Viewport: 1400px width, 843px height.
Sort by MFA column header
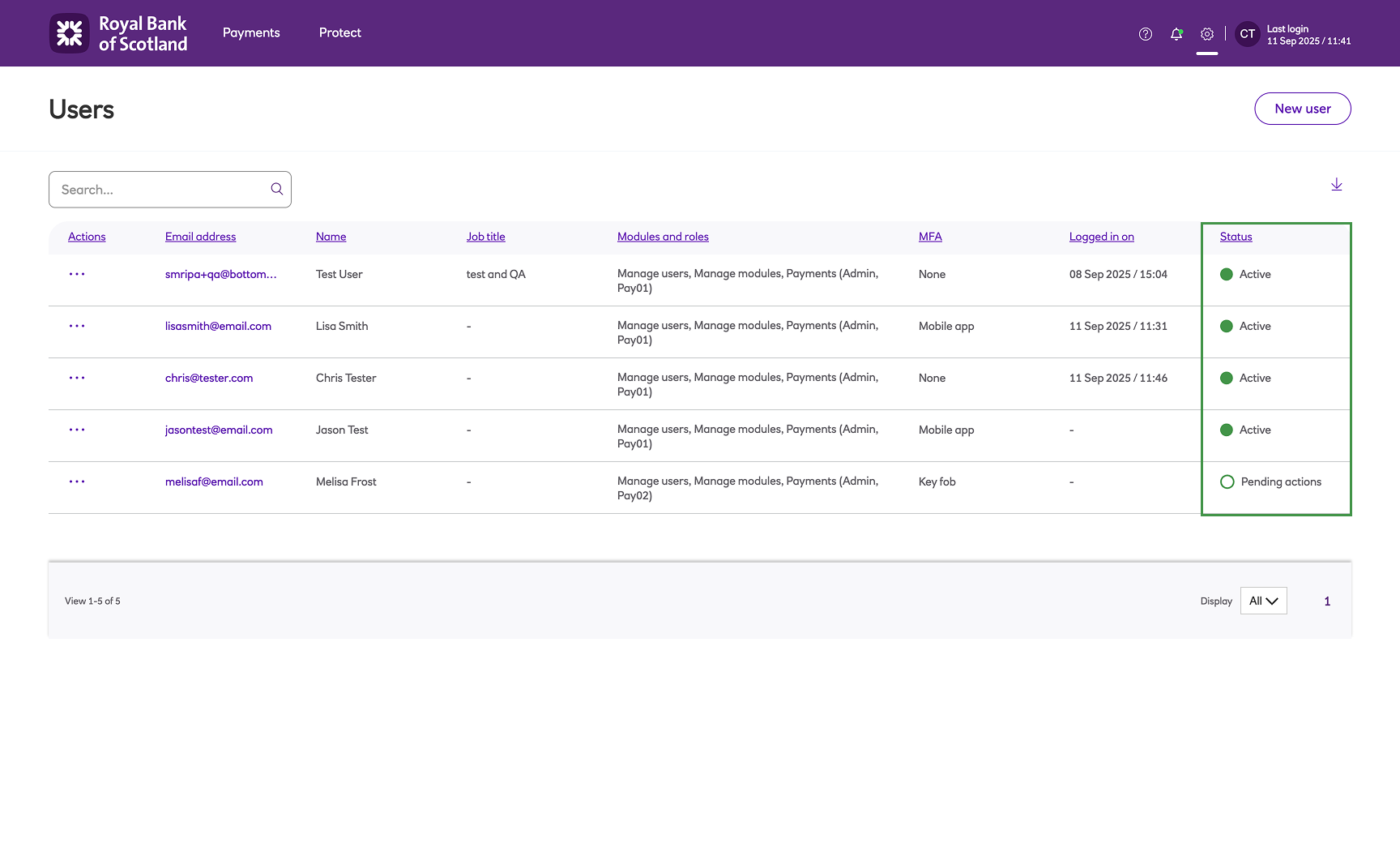tap(930, 237)
